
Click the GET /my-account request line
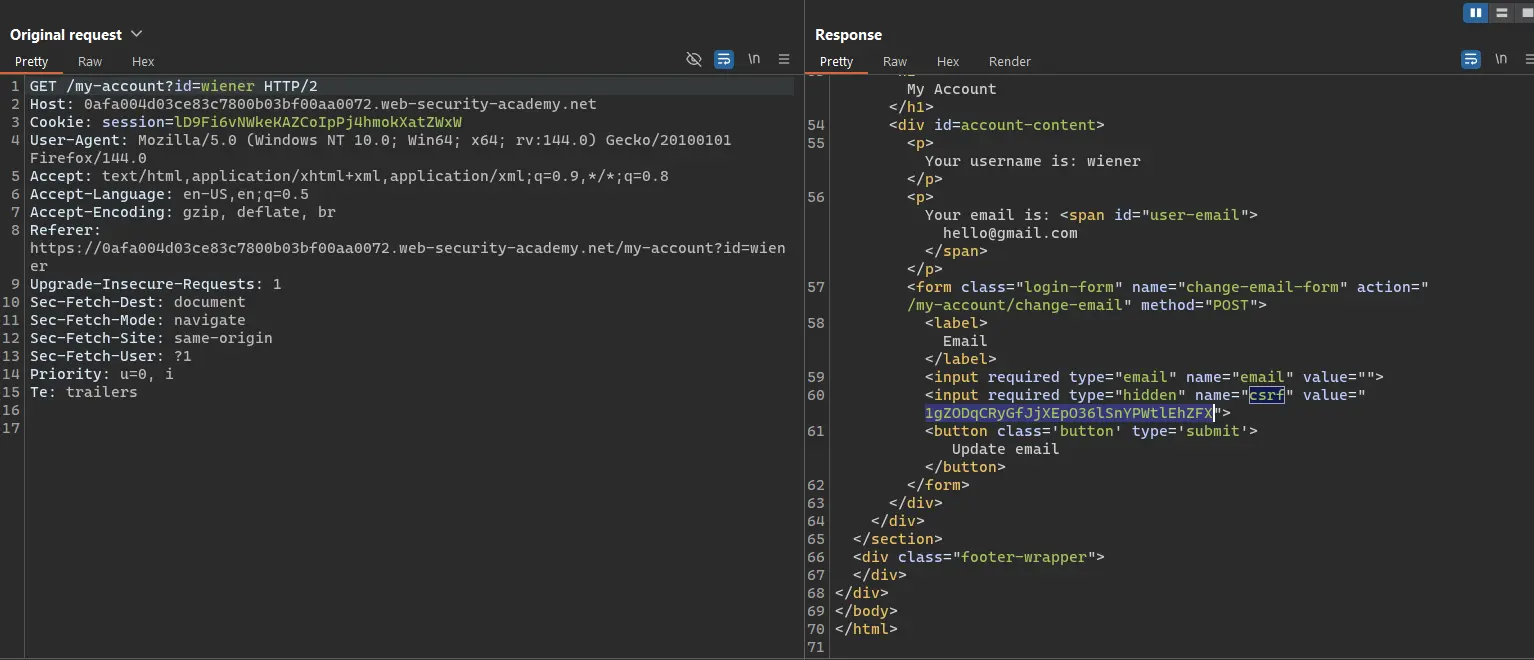pos(173,87)
